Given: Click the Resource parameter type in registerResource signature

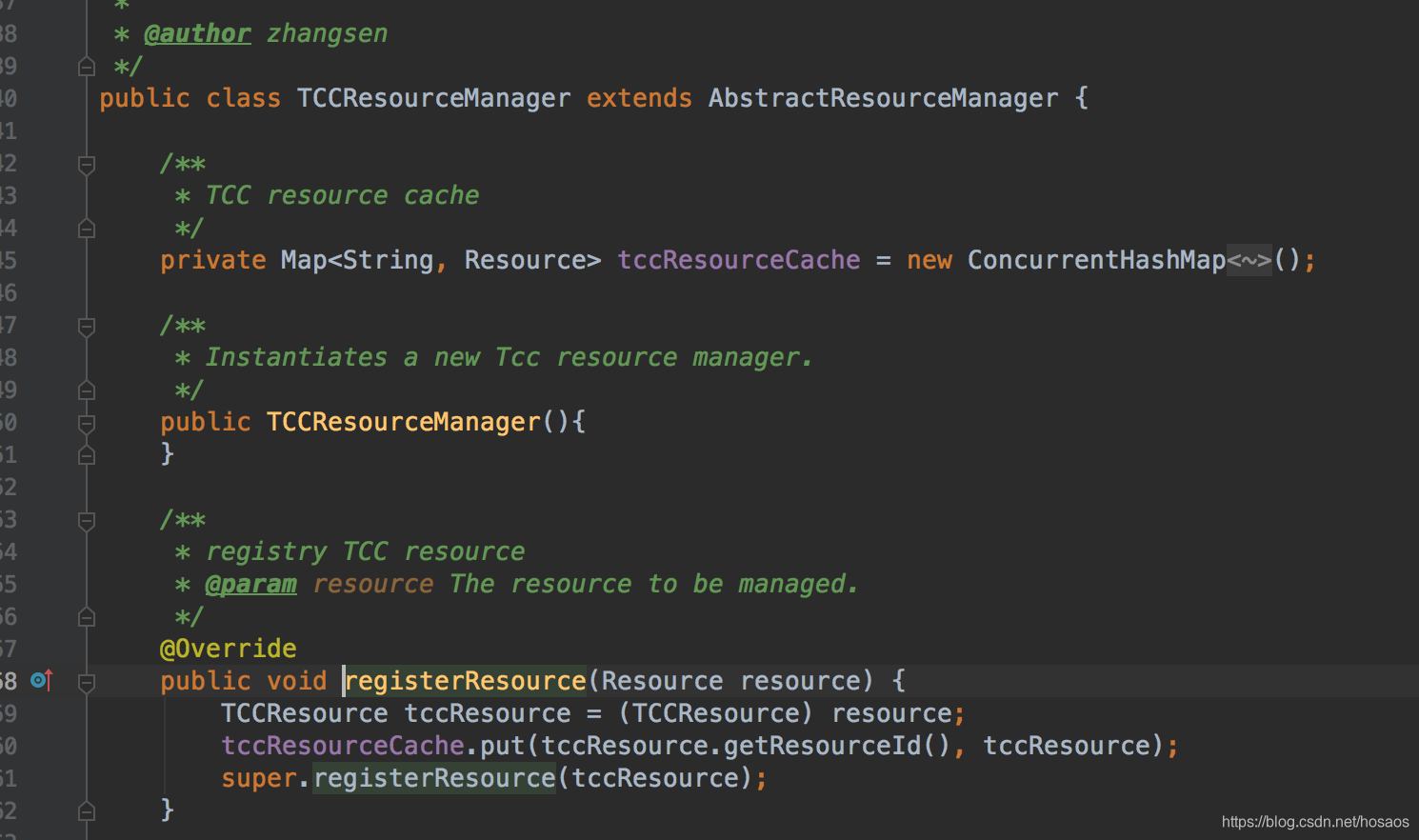Looking at the screenshot, I should click(x=662, y=681).
